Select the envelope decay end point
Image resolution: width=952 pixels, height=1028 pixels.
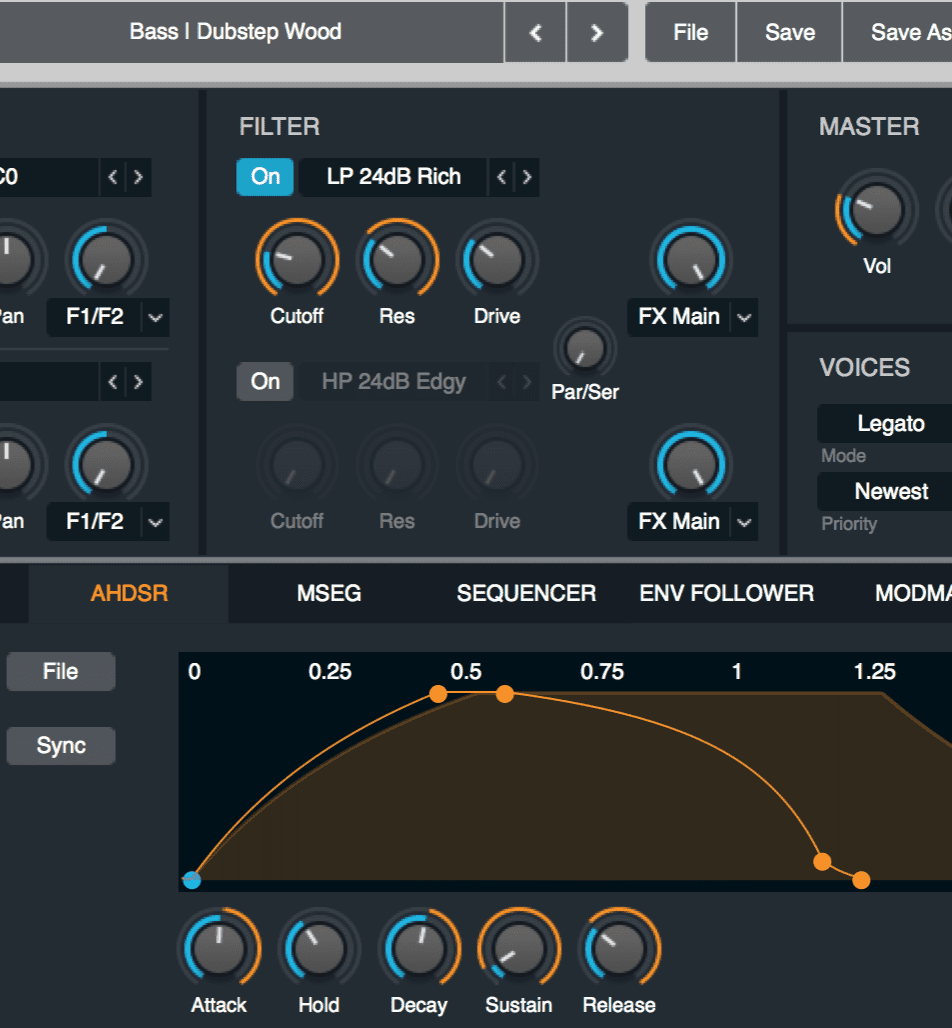click(822, 861)
